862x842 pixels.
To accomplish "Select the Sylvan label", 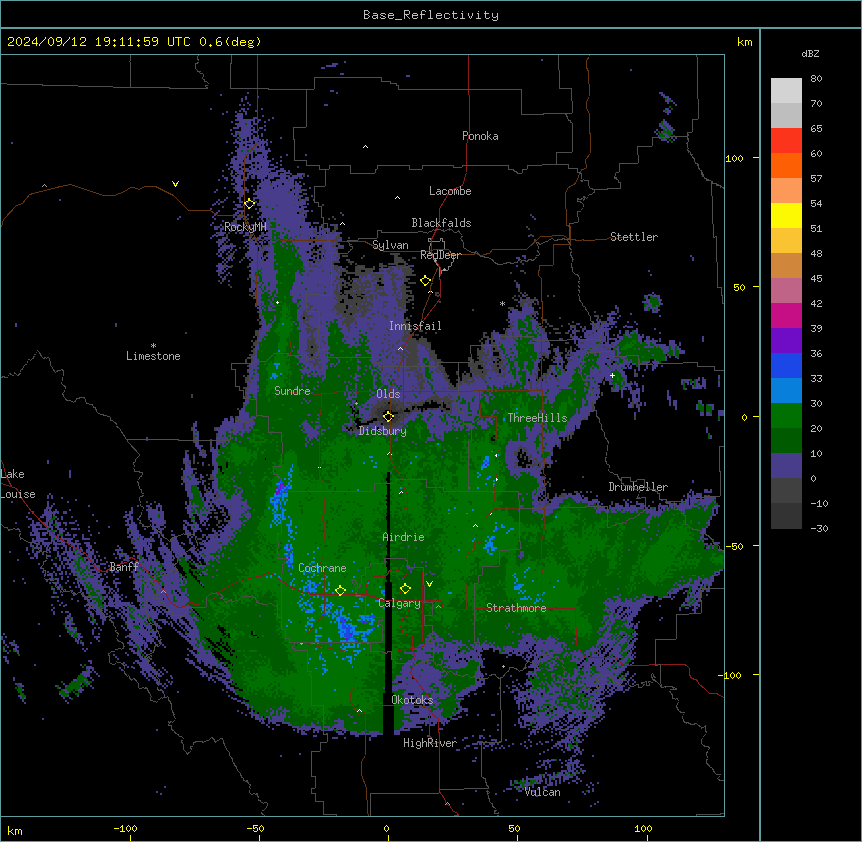I will pyautogui.click(x=390, y=245).
